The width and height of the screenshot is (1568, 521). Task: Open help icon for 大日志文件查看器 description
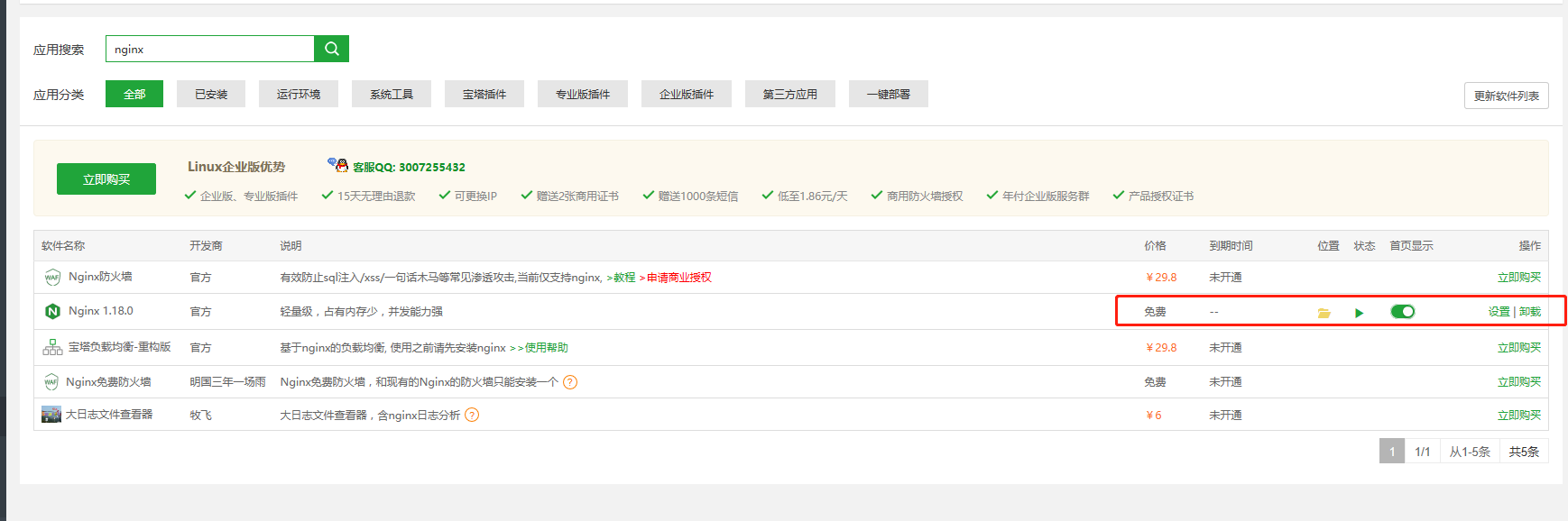tap(472, 415)
